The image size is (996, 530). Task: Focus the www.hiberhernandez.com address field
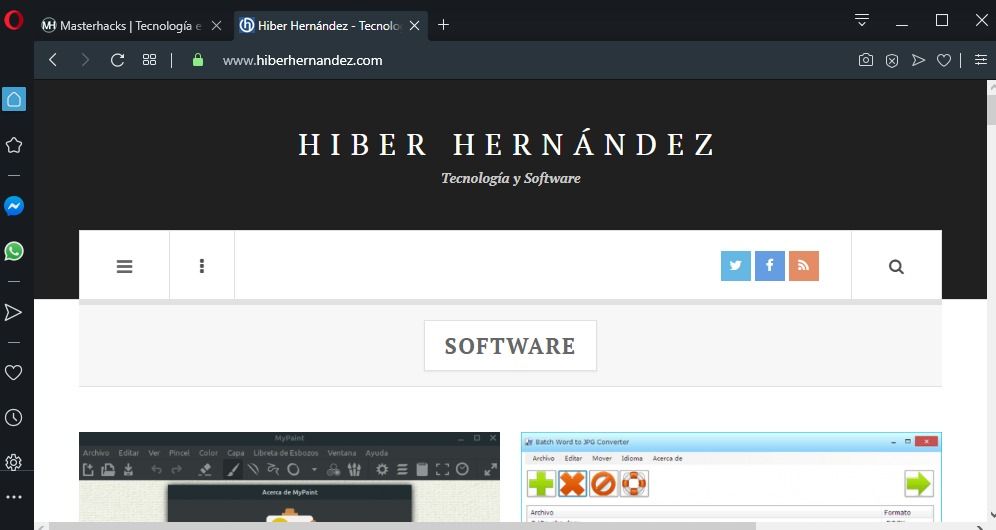[x=302, y=60]
